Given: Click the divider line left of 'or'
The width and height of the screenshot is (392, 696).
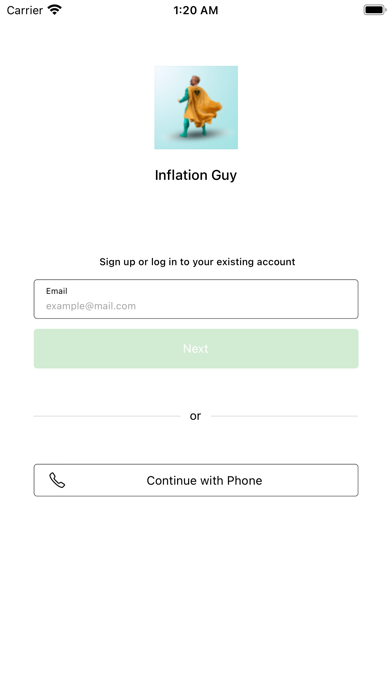Looking at the screenshot, I should 107,416.
